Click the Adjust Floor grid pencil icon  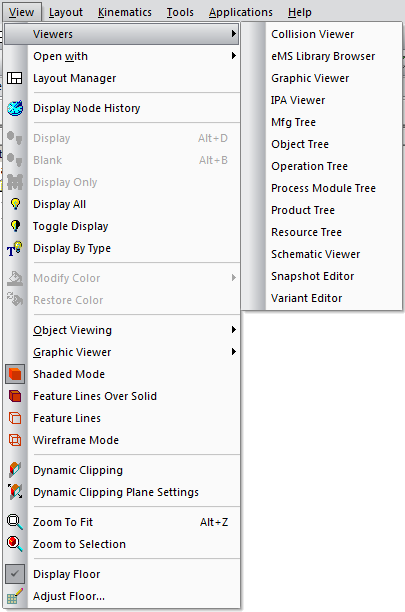coord(15,596)
